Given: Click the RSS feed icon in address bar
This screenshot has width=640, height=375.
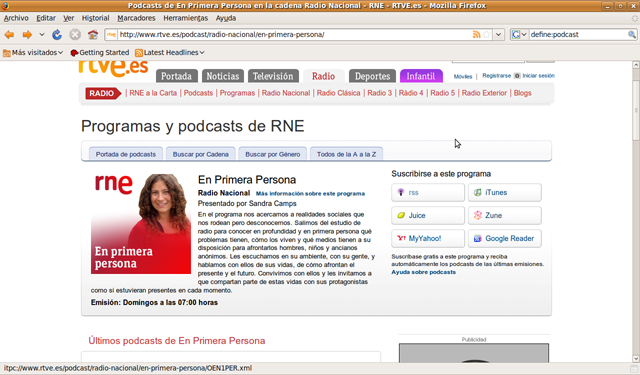Looking at the screenshot, I should click(476, 35).
